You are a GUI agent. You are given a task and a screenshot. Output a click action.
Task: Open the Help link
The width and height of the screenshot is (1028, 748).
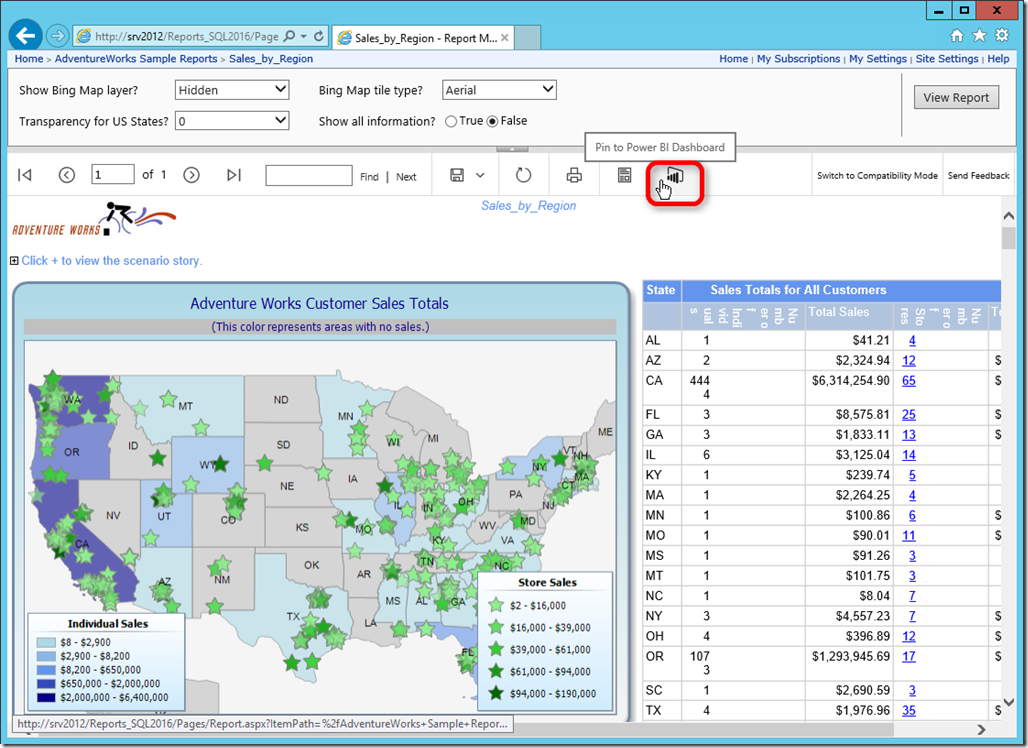pos(998,58)
